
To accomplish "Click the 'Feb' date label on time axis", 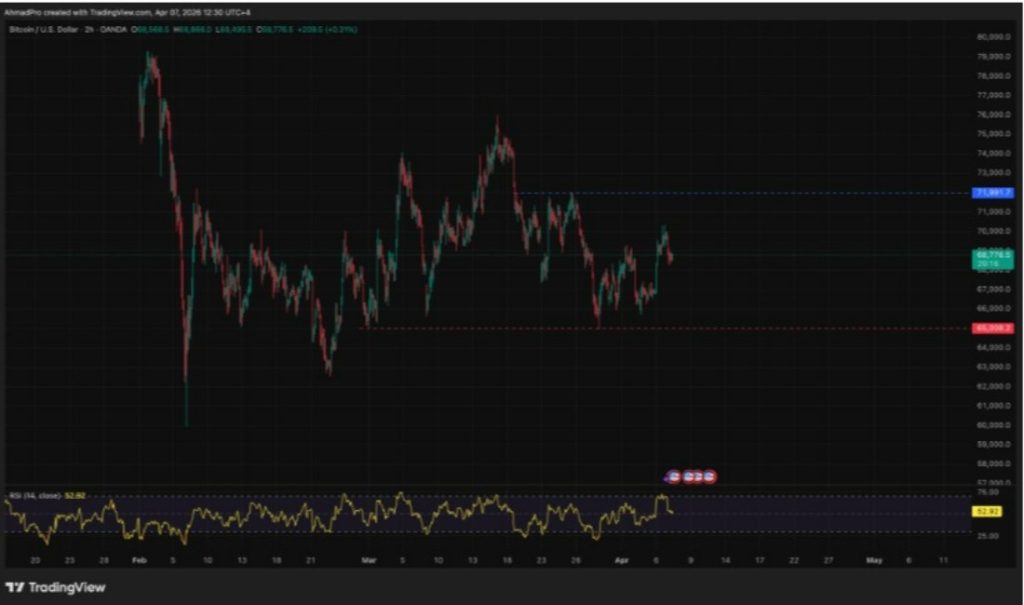I will click(x=139, y=561).
